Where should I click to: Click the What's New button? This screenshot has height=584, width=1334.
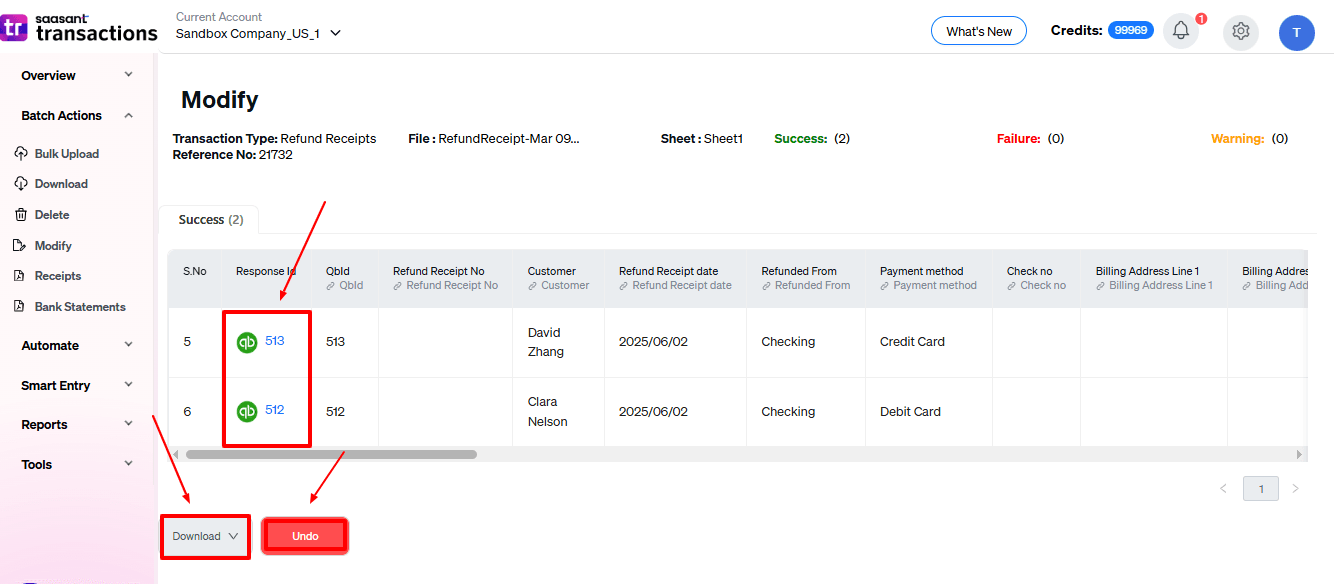978,31
